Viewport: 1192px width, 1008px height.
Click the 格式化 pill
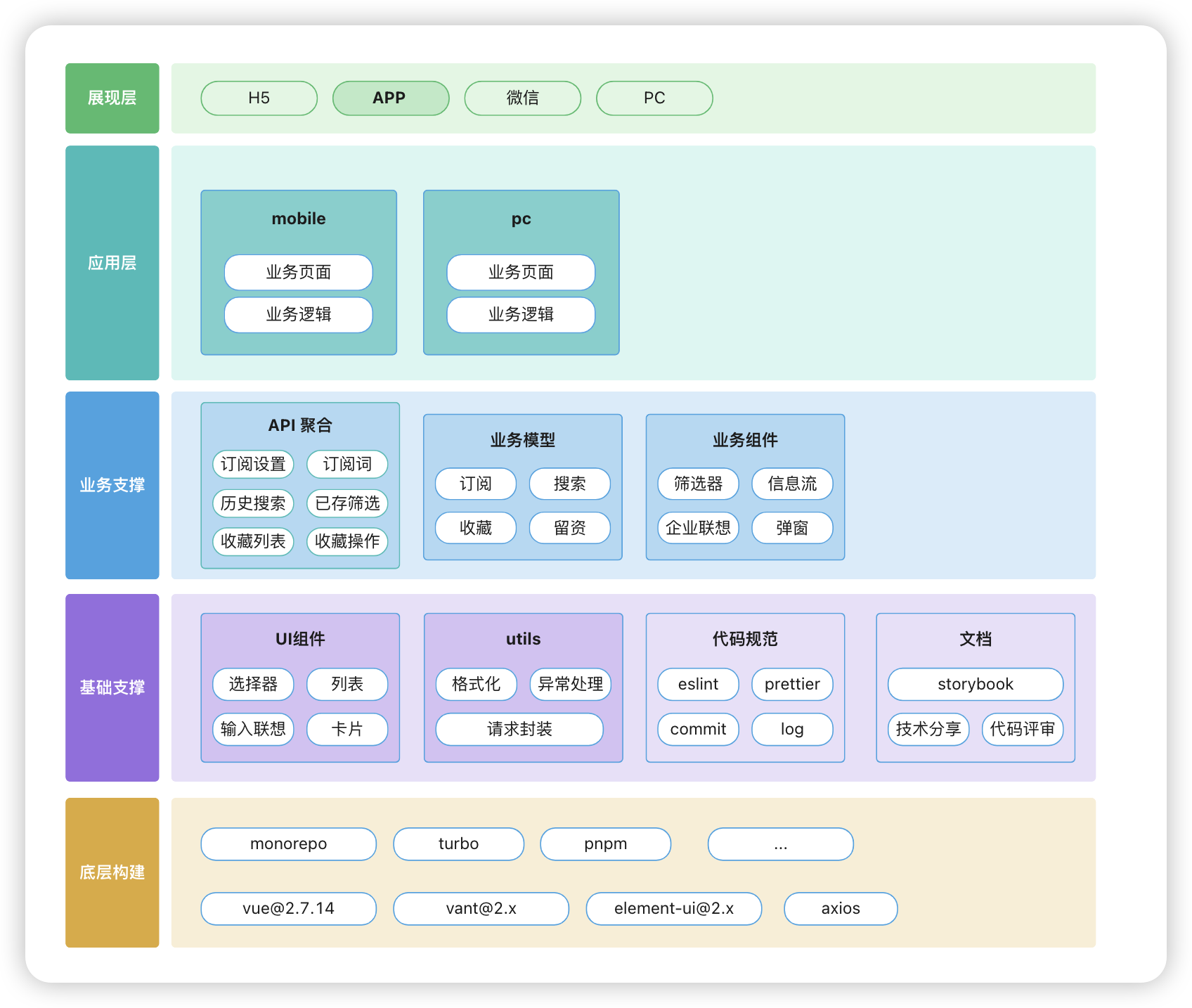pos(476,684)
